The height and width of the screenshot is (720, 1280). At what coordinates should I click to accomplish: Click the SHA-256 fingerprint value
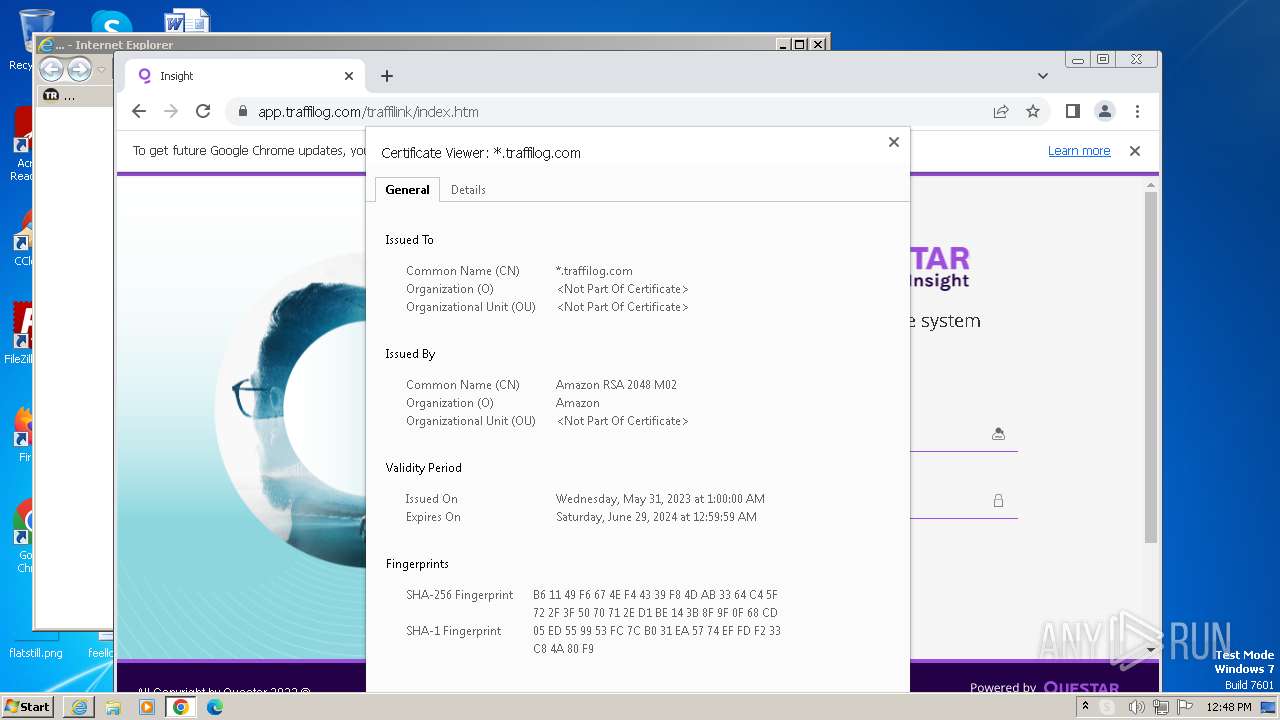coord(655,604)
